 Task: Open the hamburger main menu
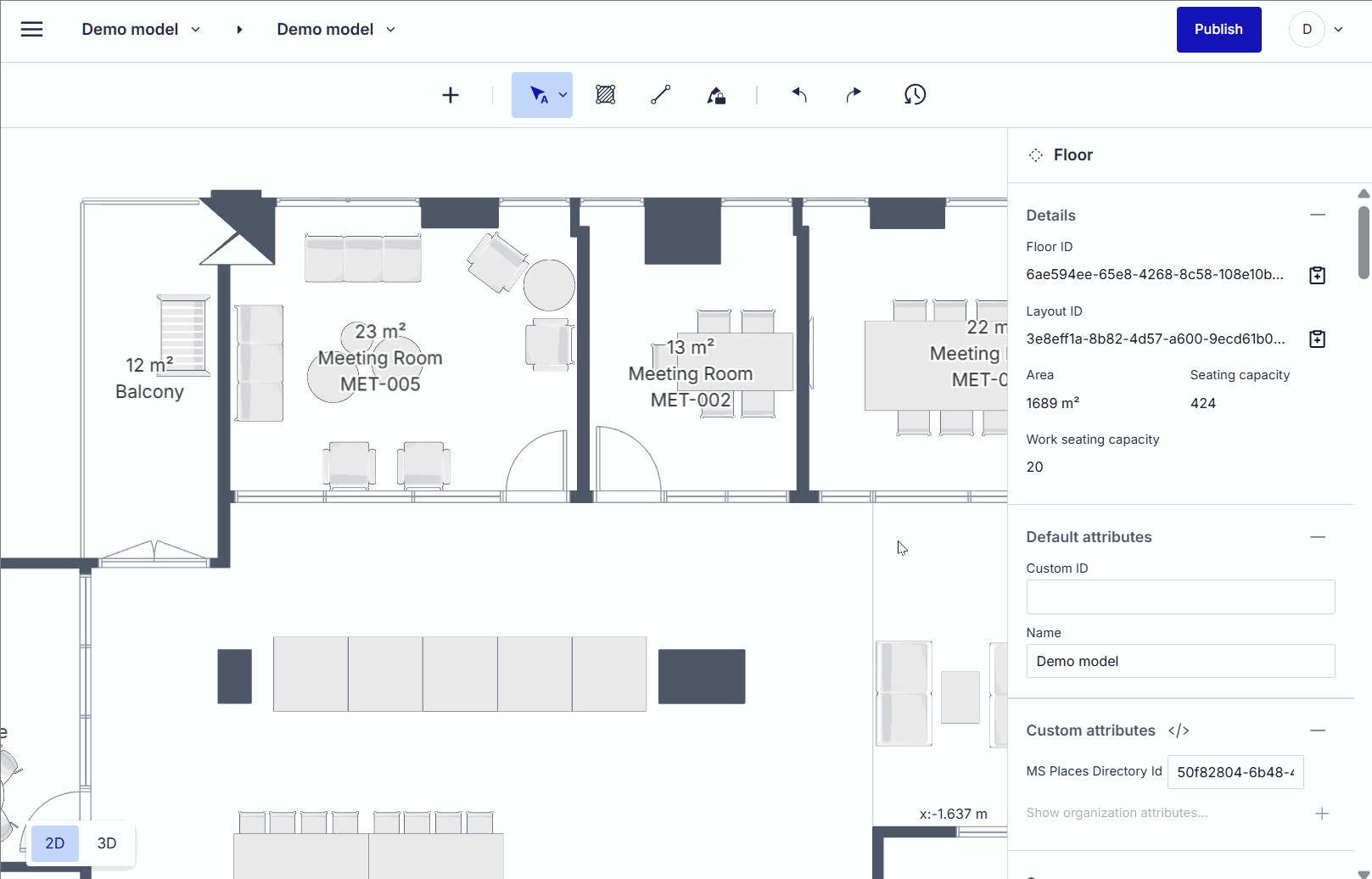pyautogui.click(x=31, y=30)
